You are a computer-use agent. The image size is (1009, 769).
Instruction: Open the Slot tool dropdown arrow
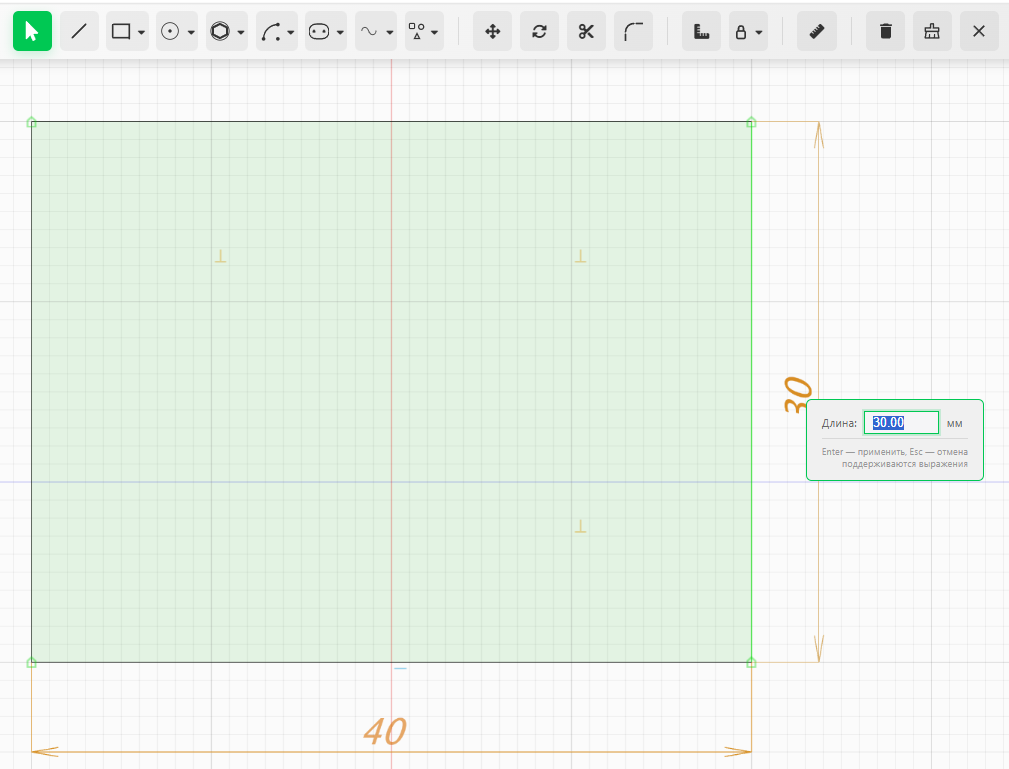(x=340, y=32)
